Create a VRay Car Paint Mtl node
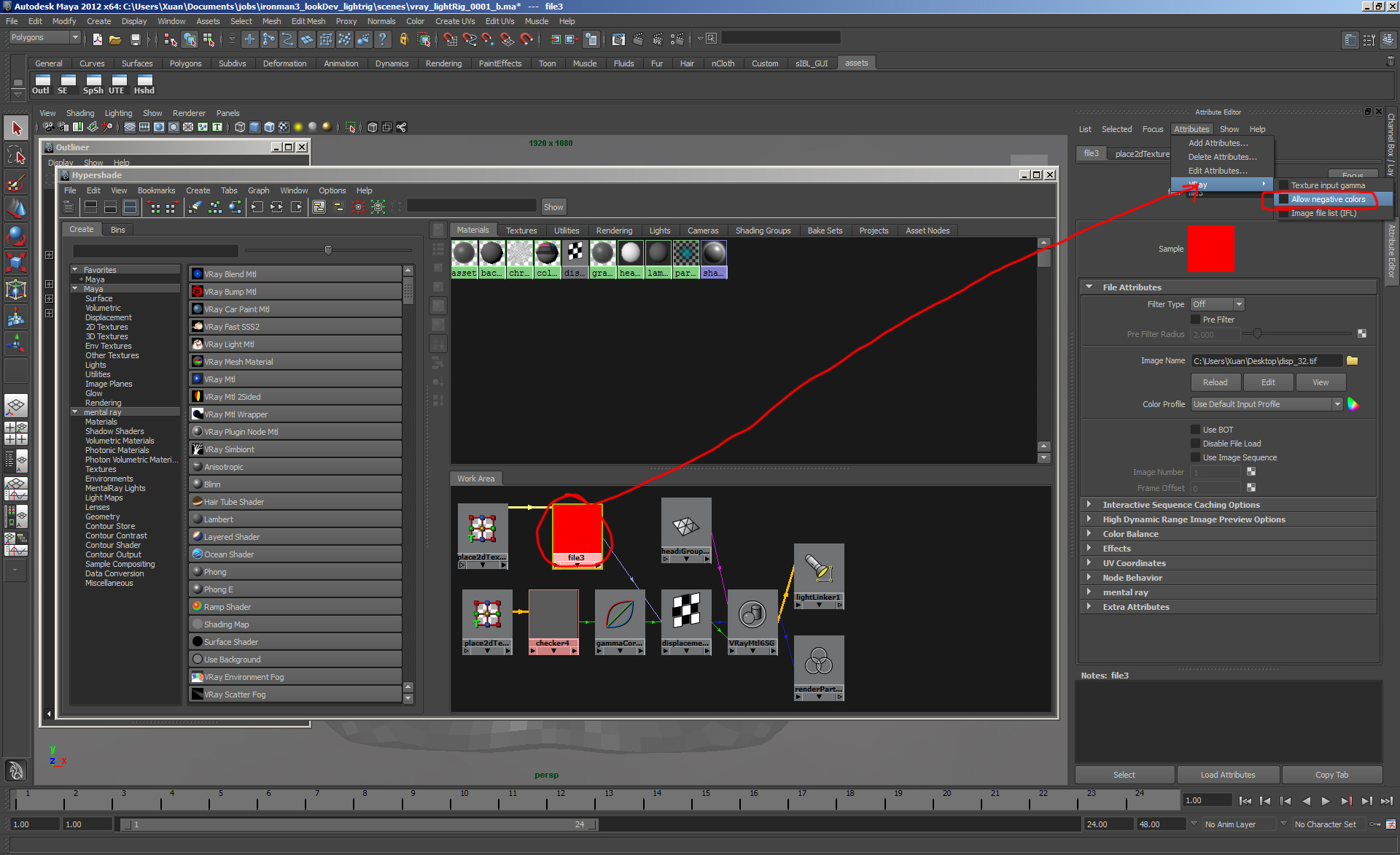This screenshot has width=1400, height=855. (x=295, y=309)
